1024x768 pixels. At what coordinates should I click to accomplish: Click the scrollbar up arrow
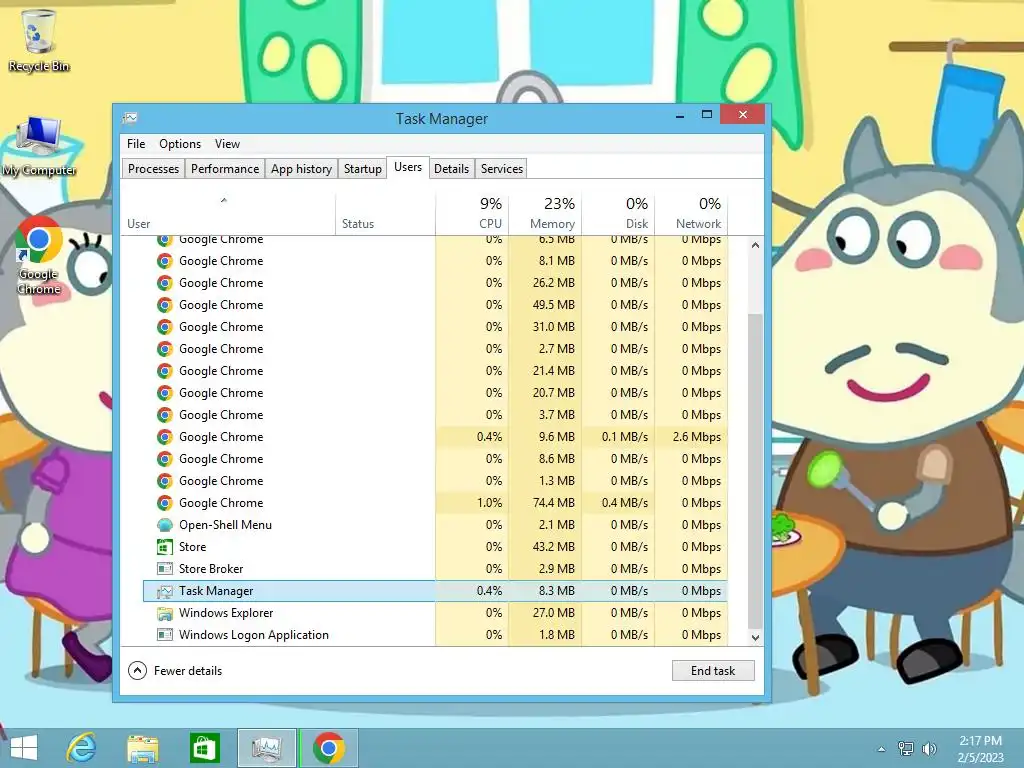[755, 246]
